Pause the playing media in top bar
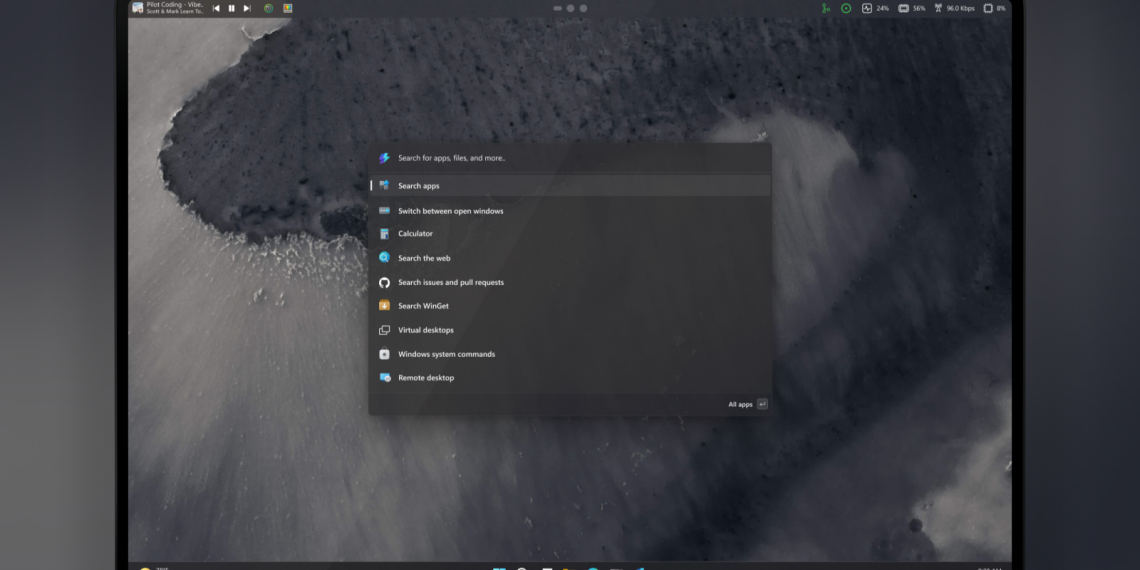 pyautogui.click(x=231, y=8)
